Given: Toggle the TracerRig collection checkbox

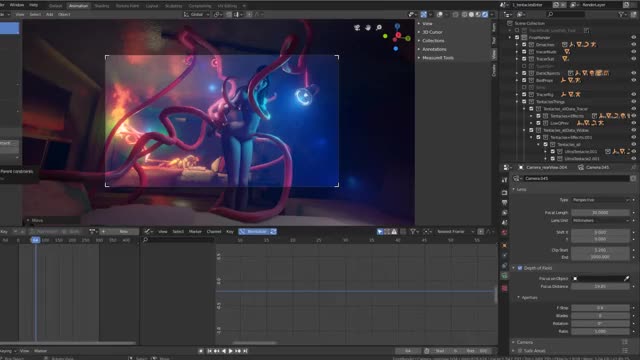Looking at the screenshot, I should (524, 95).
